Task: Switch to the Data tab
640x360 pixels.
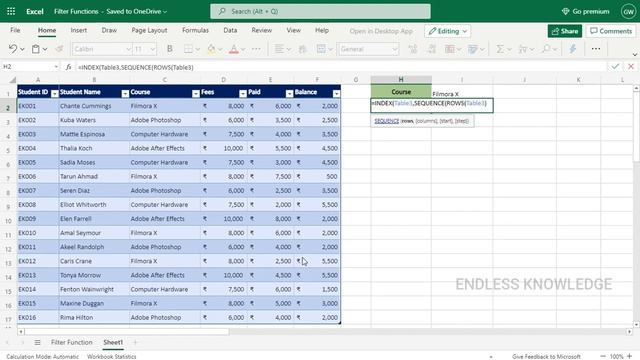Action: coord(230,30)
